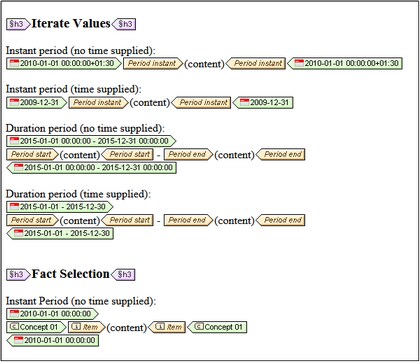Click the opening 2015-01-01 00:00:00 - 2015-12-31 00:00:00 tag

(91, 141)
